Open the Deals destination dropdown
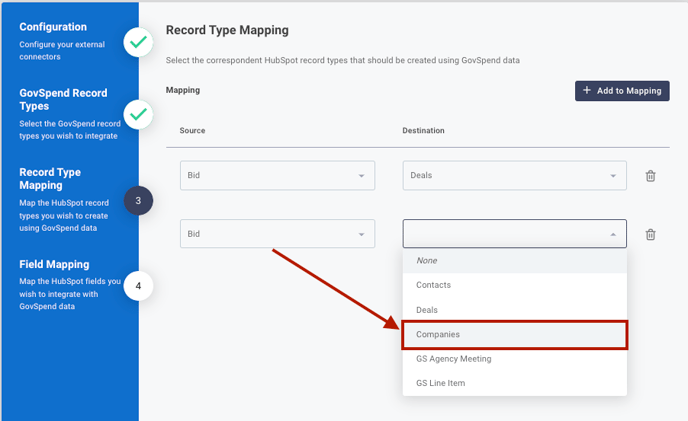This screenshot has width=688, height=421. pyautogui.click(x=514, y=175)
